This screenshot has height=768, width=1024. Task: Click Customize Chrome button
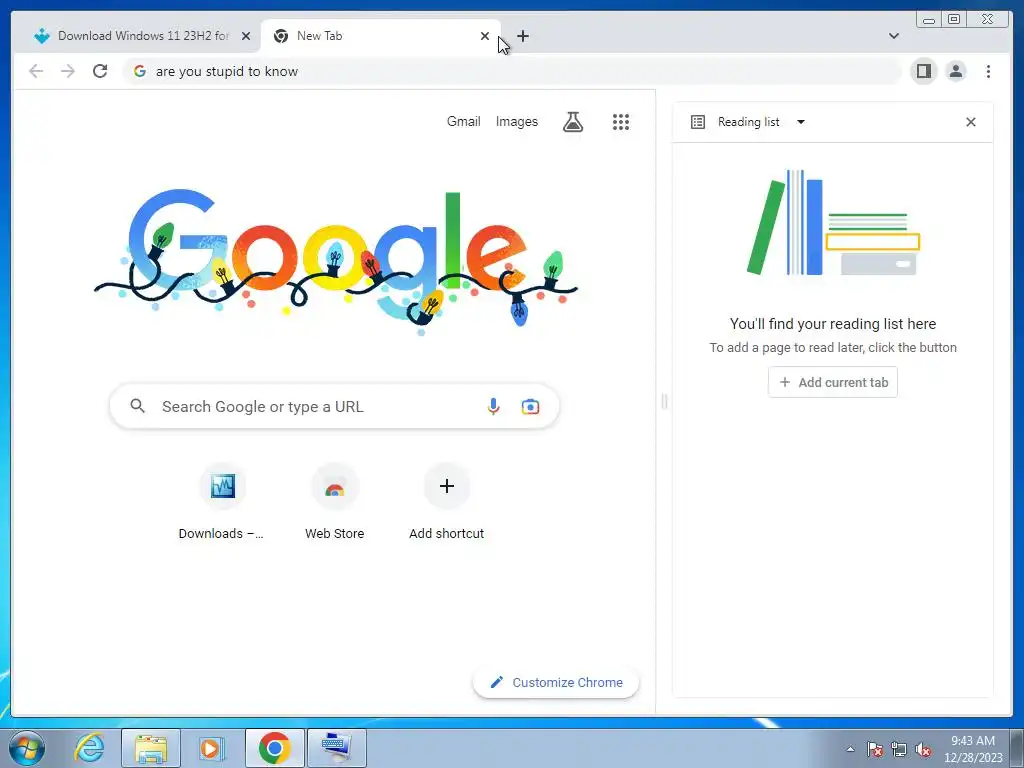(x=556, y=682)
